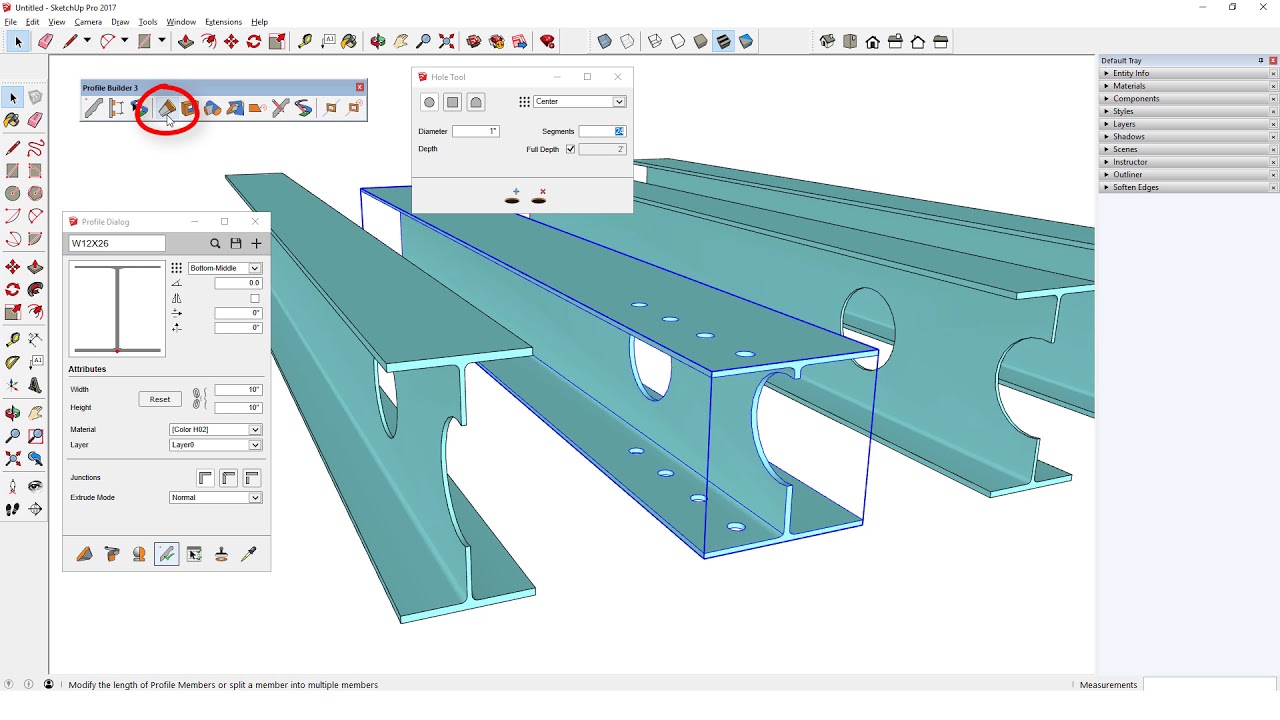Open Build Profile Member tool in Profile Builder toolbar

[93, 108]
